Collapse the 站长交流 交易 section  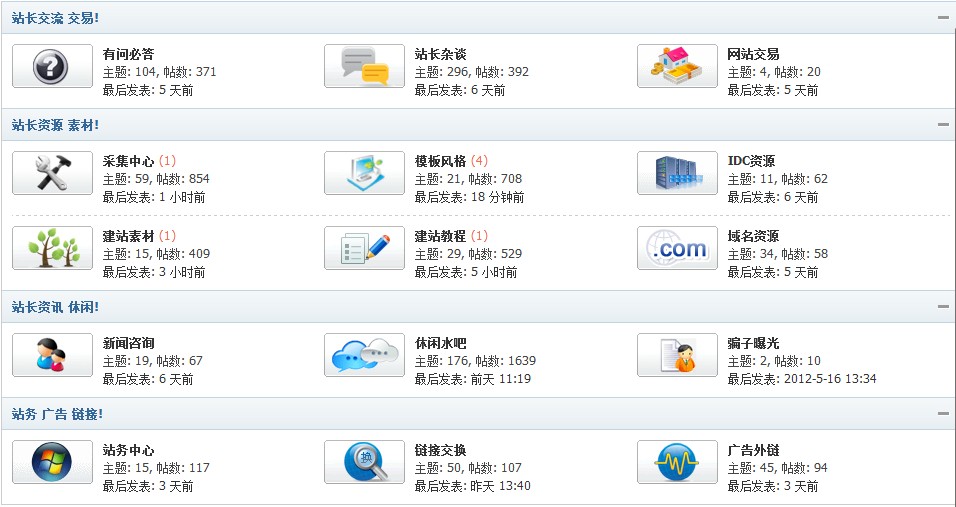942,18
